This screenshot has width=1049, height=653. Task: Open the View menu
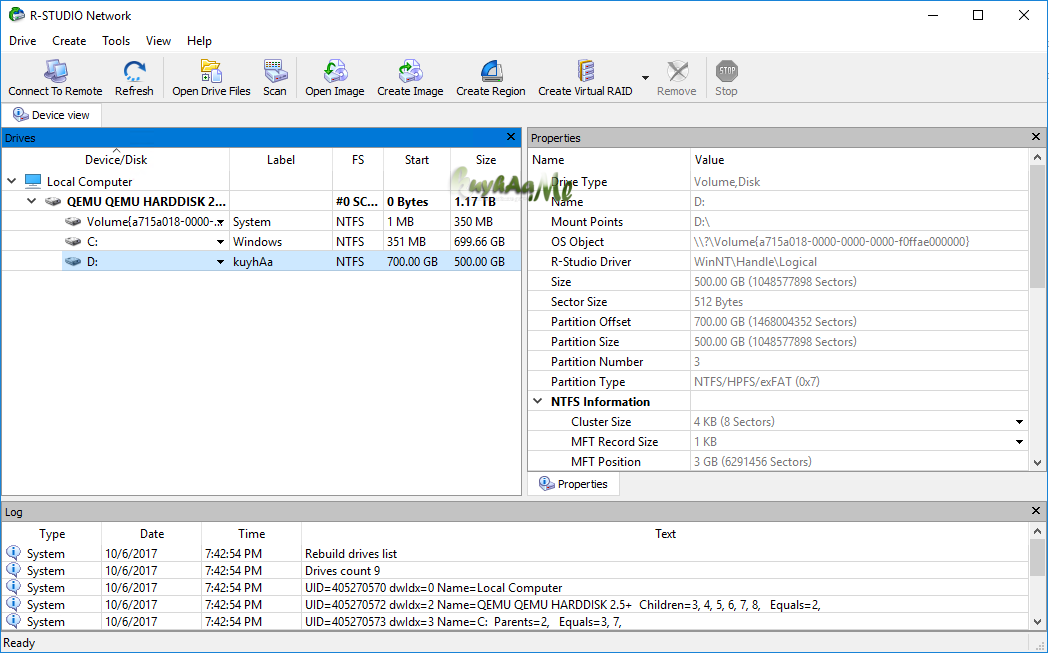point(158,41)
